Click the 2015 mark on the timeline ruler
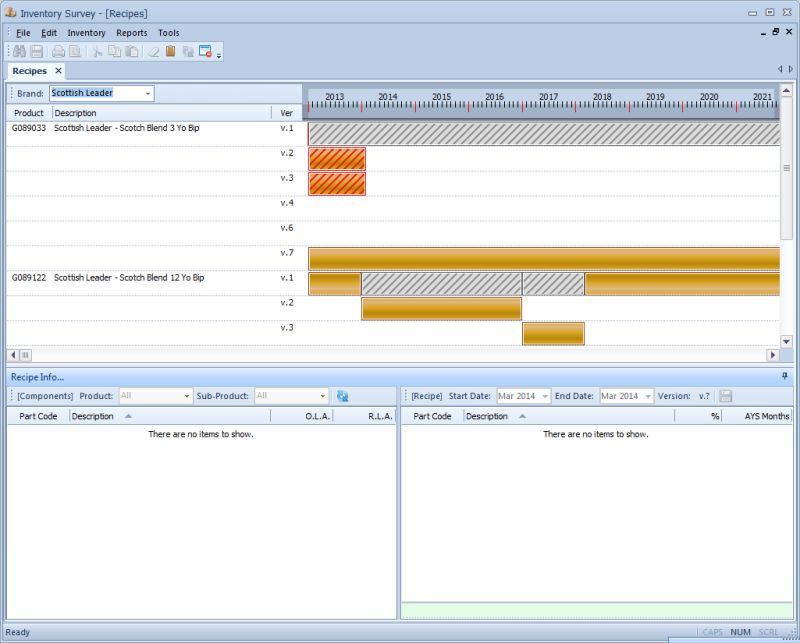 [443, 90]
